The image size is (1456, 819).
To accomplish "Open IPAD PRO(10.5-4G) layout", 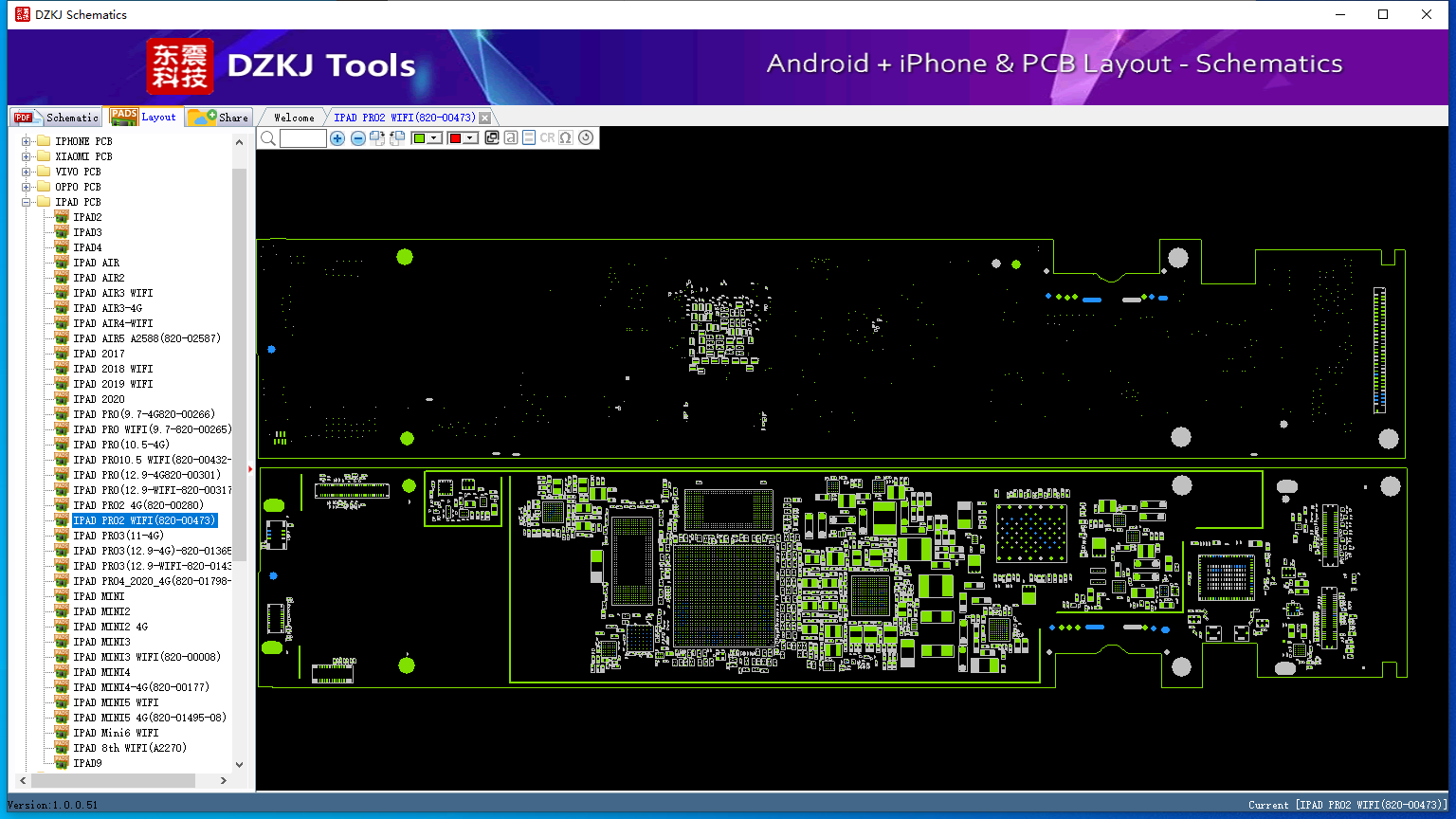I will (x=121, y=445).
